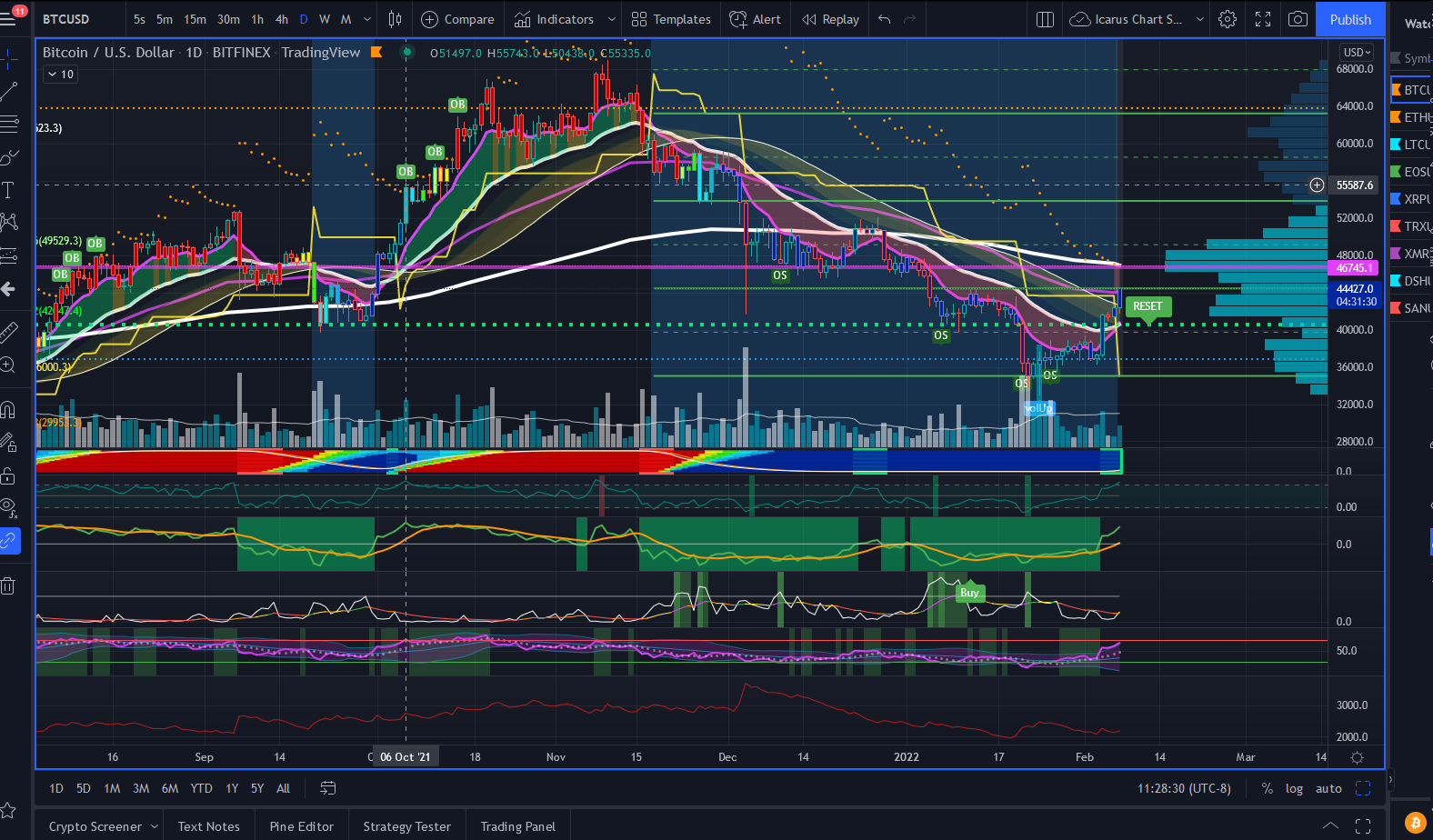Select the trend line drawing tool

9,91
